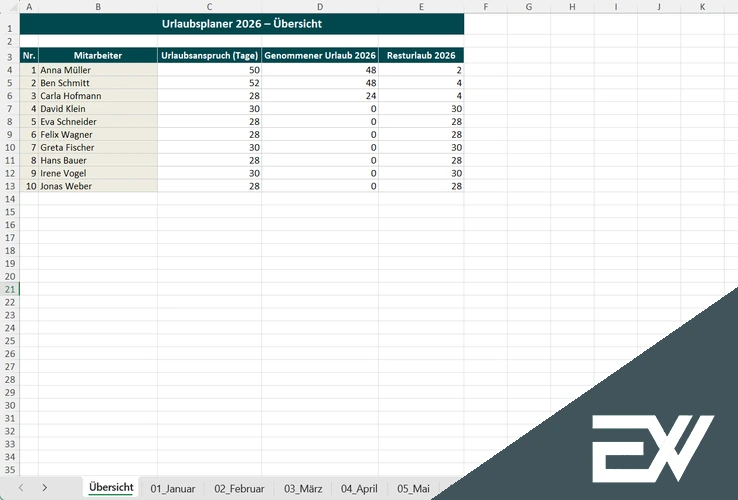738x500 pixels.
Task: Select column C header
Action: point(209,7)
